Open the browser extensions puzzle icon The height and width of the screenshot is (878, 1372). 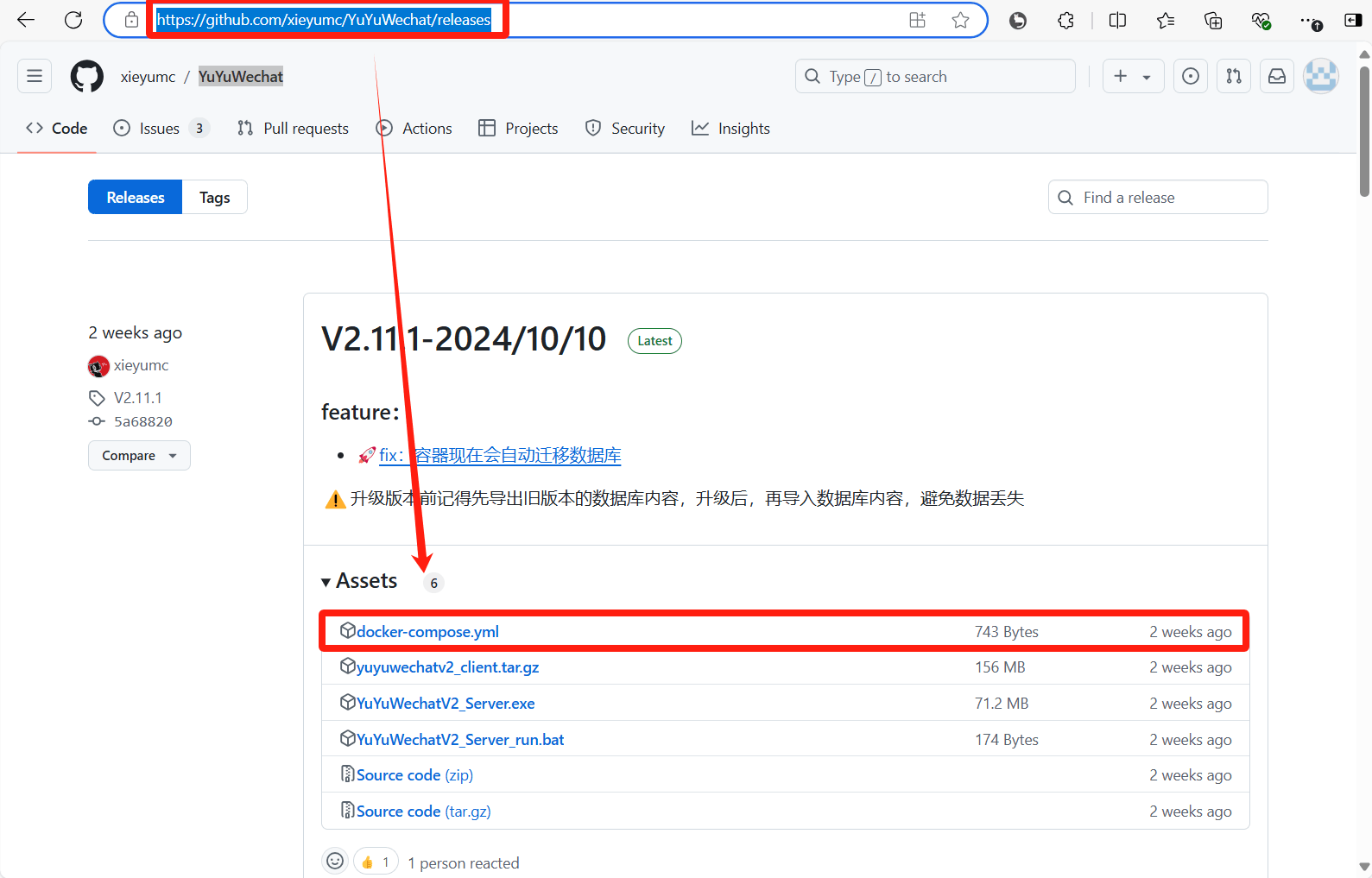(1065, 20)
